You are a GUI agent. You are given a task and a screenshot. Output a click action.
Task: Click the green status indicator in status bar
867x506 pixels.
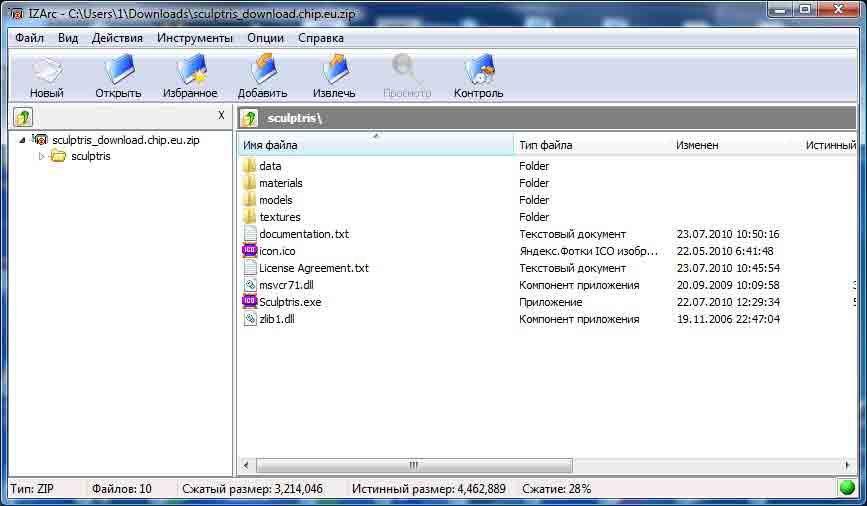click(x=847, y=488)
